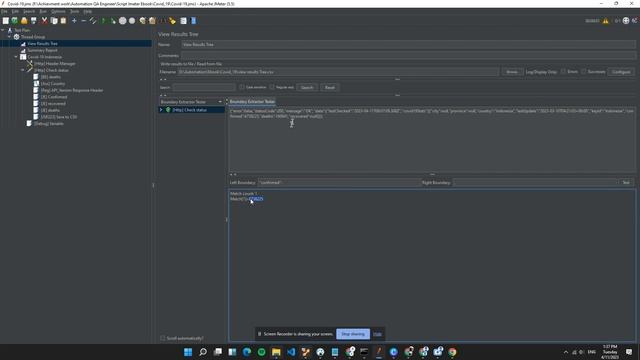This screenshot has width=640, height=360.
Task: Click the Search text field
Action: click(x=204, y=87)
